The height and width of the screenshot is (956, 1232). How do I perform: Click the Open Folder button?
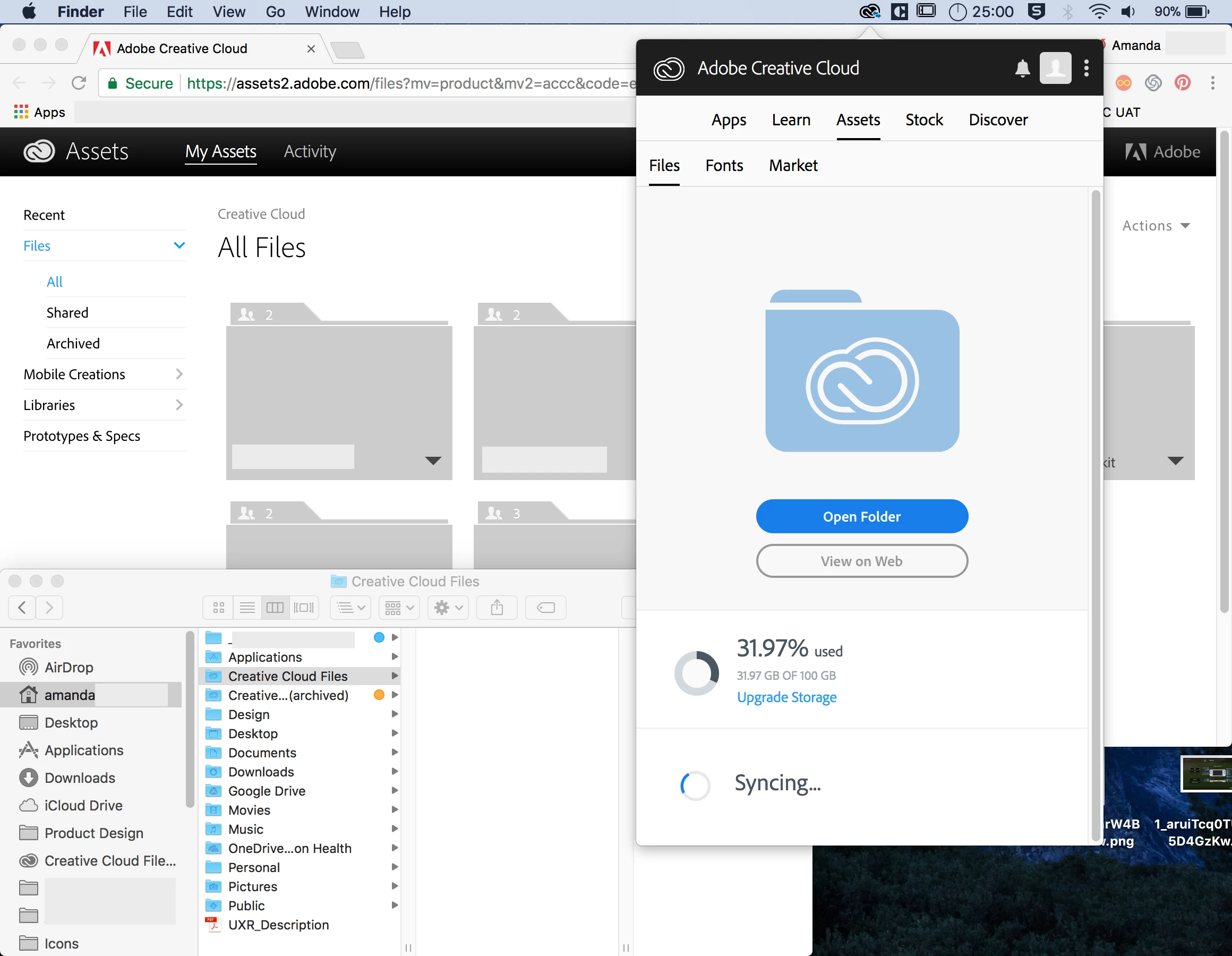click(x=861, y=516)
